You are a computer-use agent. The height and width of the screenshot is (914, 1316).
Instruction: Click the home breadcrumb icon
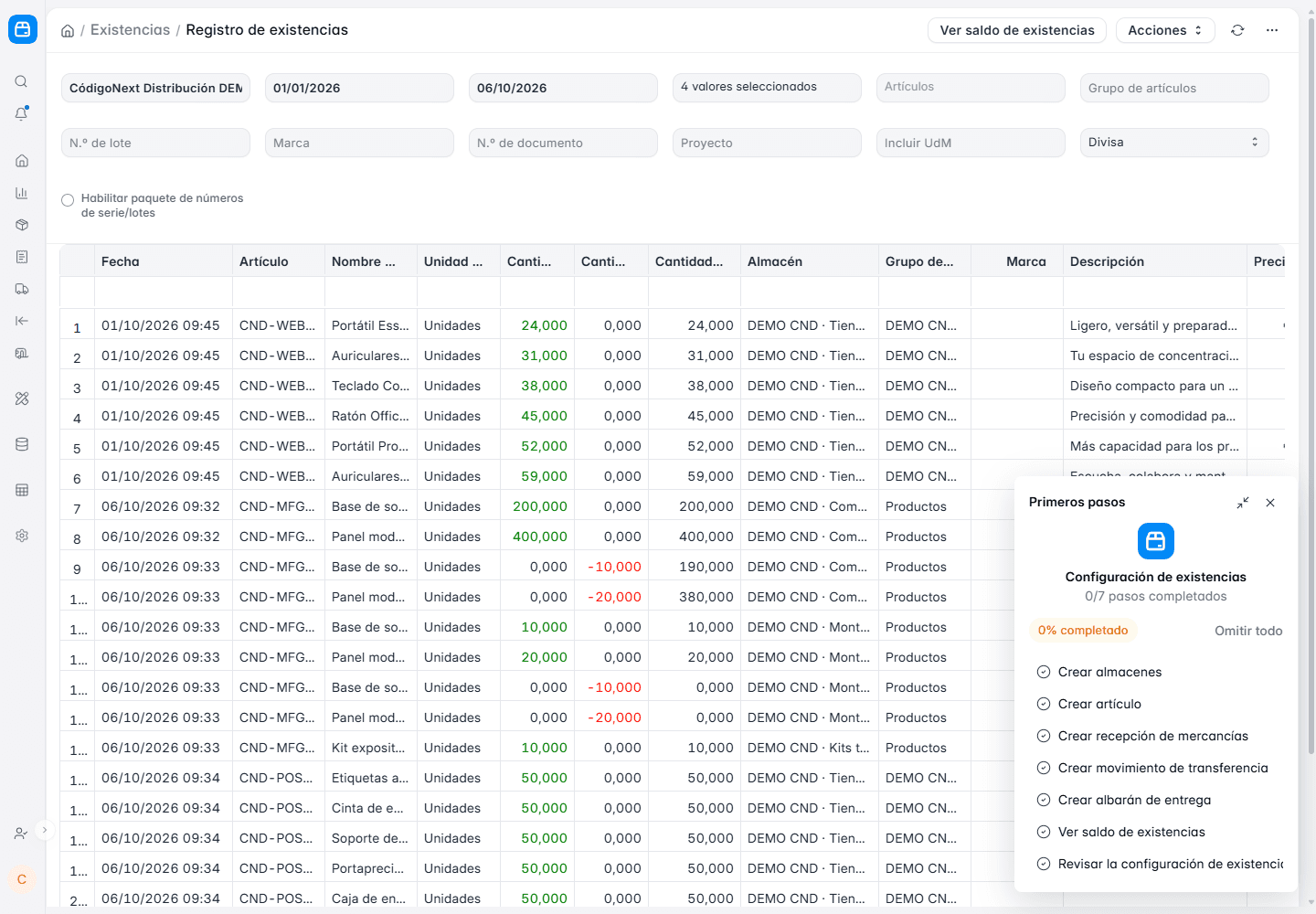(x=68, y=31)
